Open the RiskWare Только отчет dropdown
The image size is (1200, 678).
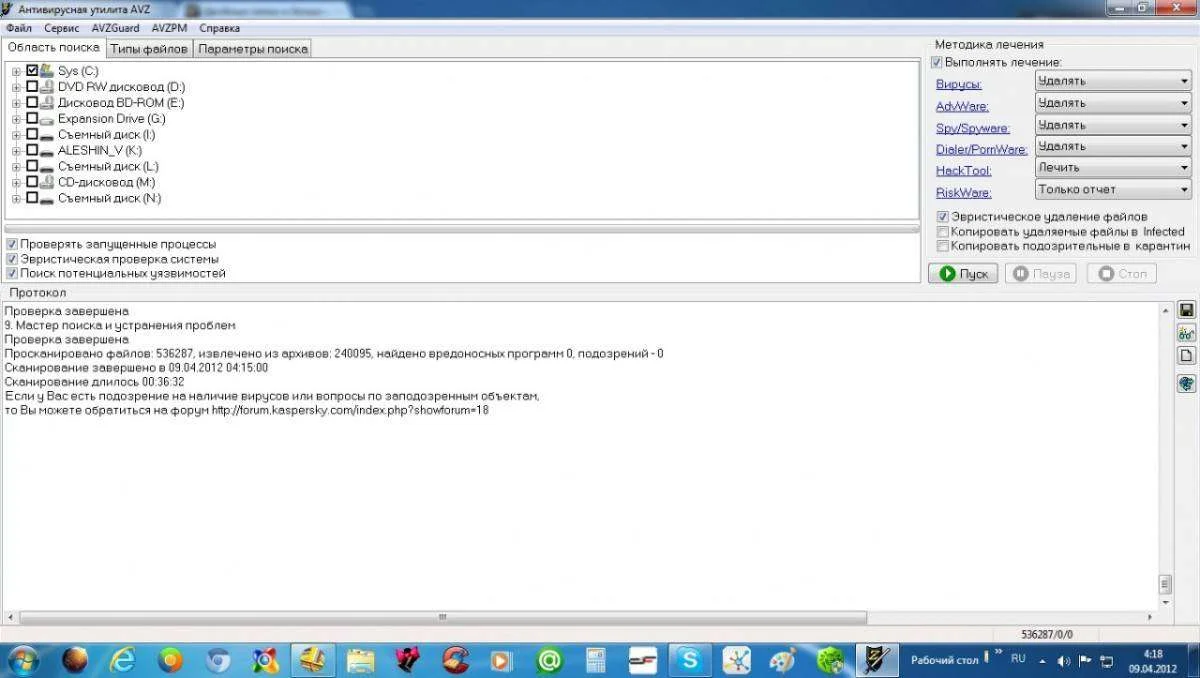coord(1113,189)
